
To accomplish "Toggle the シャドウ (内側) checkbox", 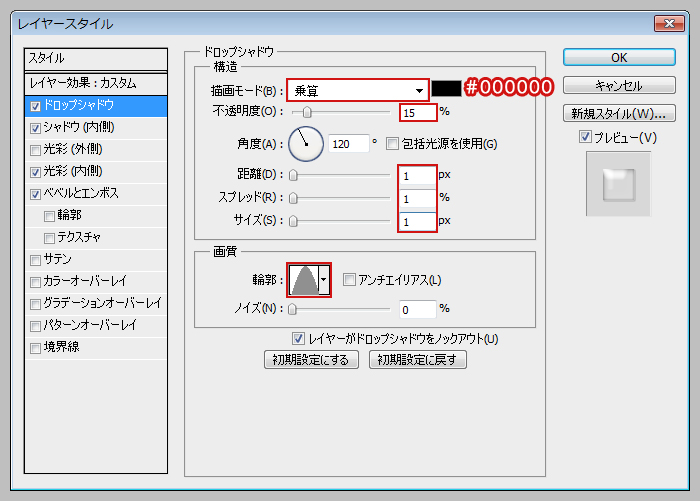I will point(36,129).
